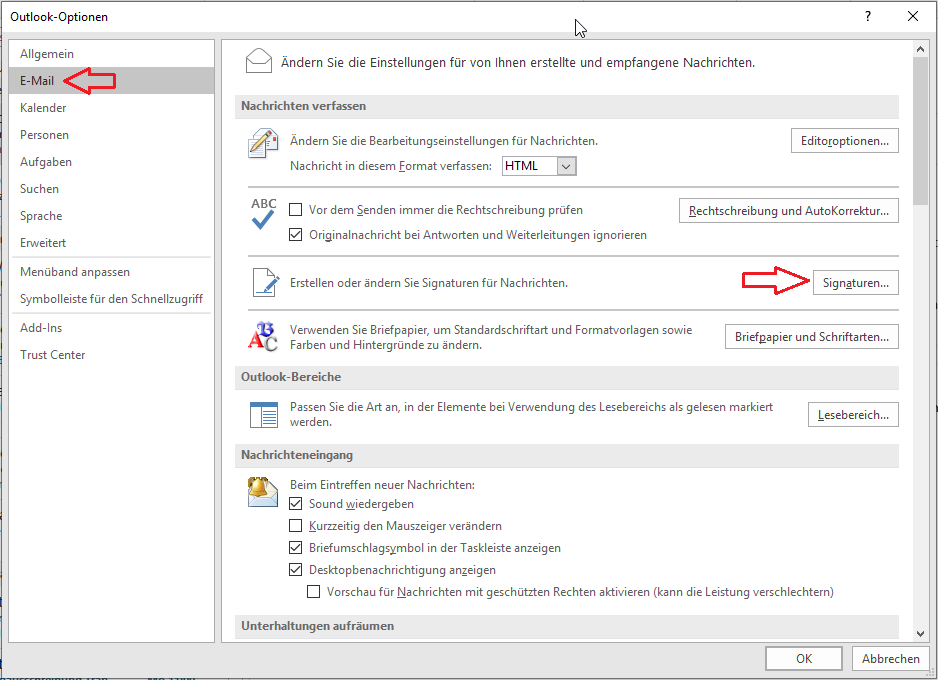Open the Trust Center section

pos(112,355)
